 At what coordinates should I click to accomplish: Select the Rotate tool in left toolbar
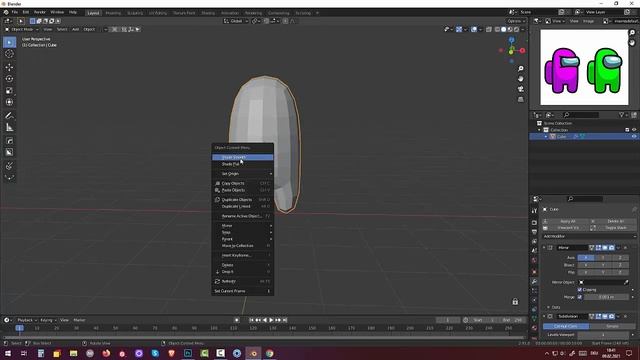pyautogui.click(x=9, y=79)
